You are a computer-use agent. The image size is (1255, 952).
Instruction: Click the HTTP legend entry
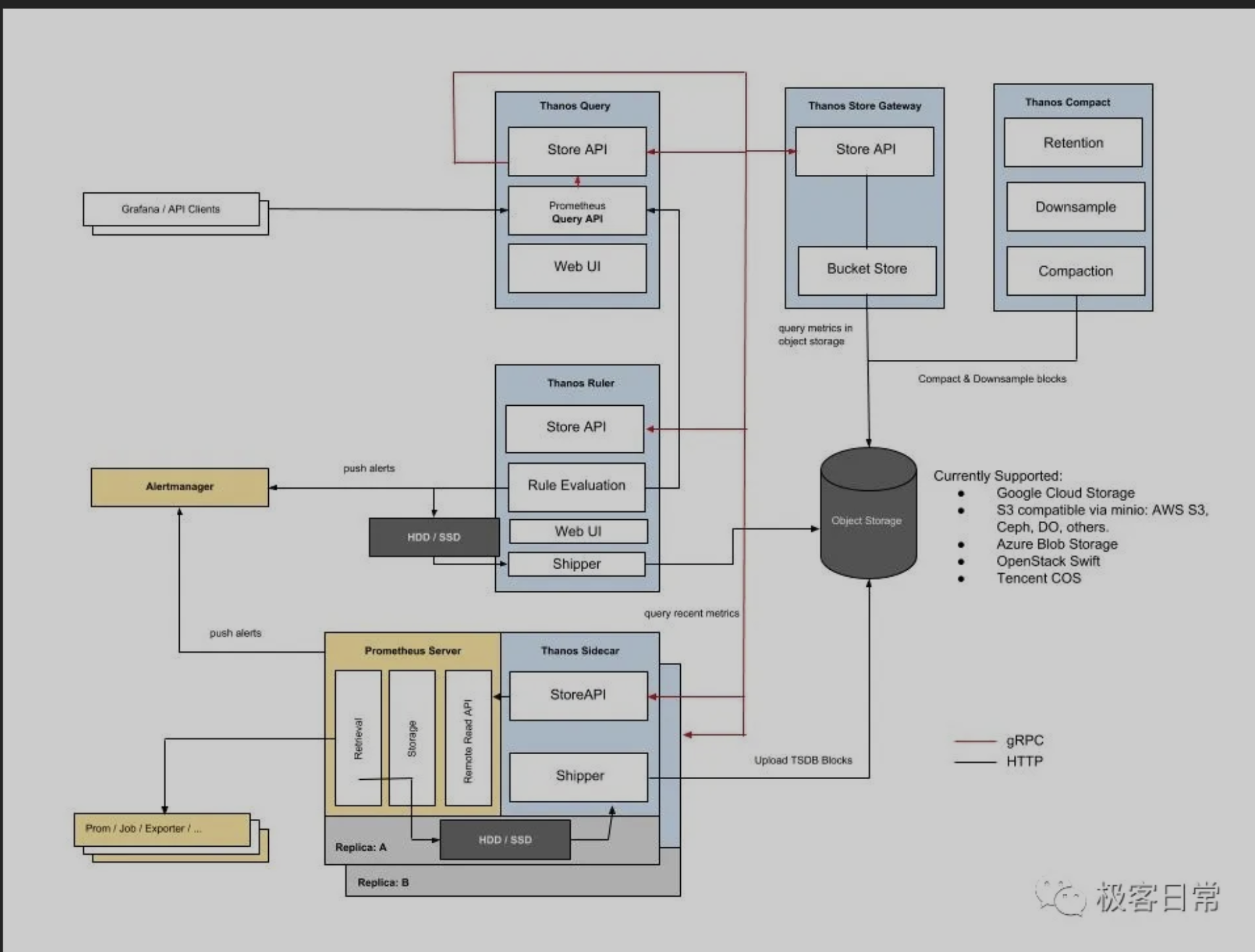click(x=999, y=762)
